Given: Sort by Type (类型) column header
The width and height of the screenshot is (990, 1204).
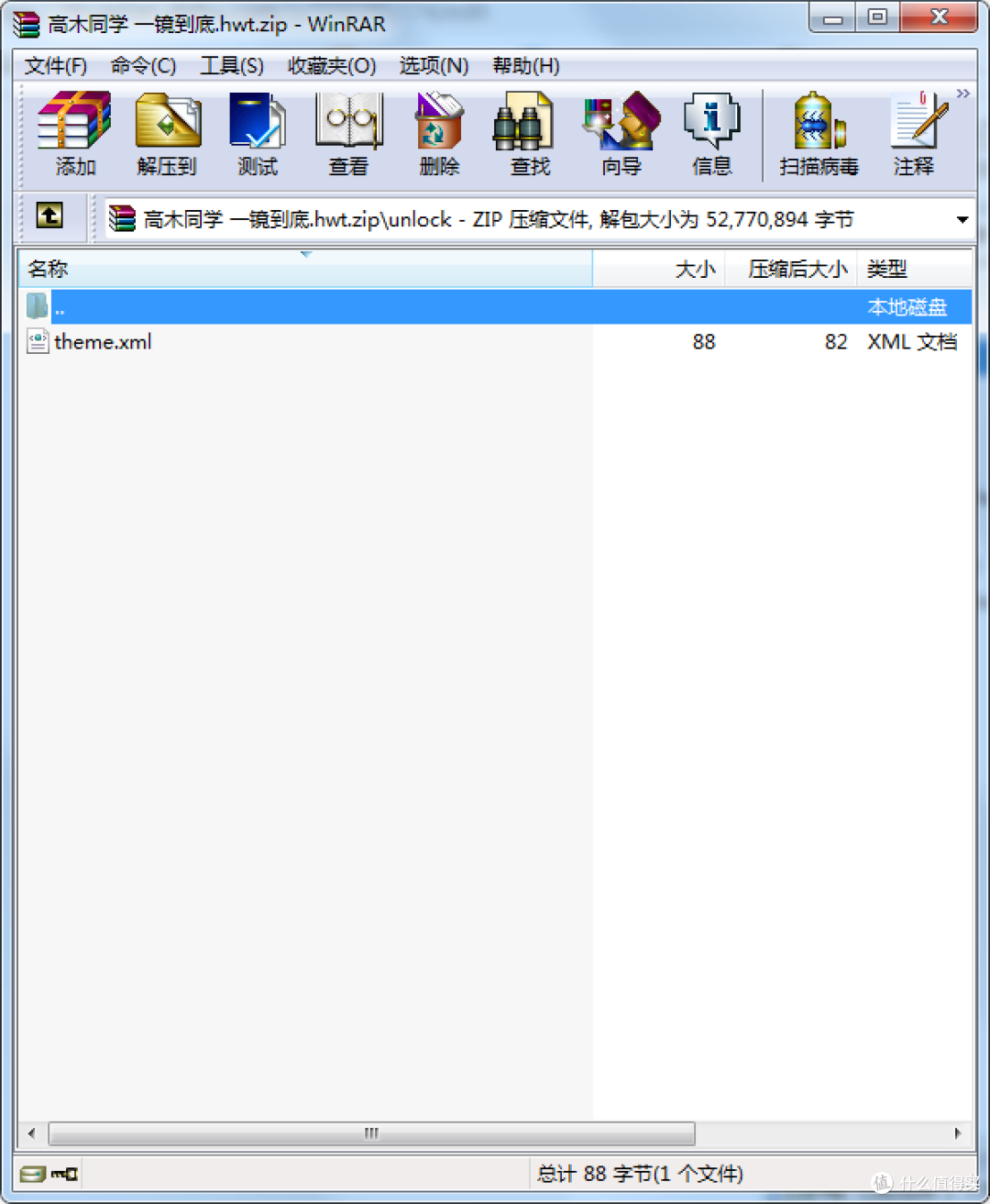Looking at the screenshot, I should click(x=914, y=269).
